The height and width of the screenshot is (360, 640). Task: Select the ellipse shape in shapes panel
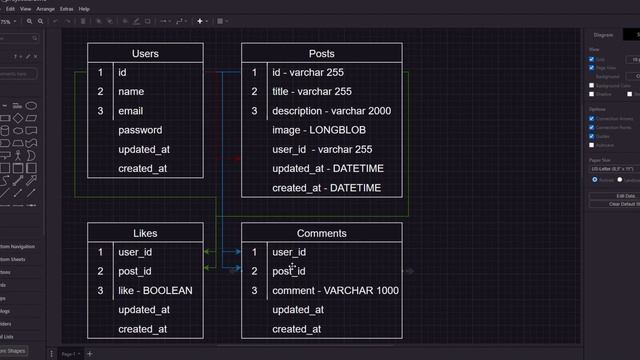(x=31, y=106)
